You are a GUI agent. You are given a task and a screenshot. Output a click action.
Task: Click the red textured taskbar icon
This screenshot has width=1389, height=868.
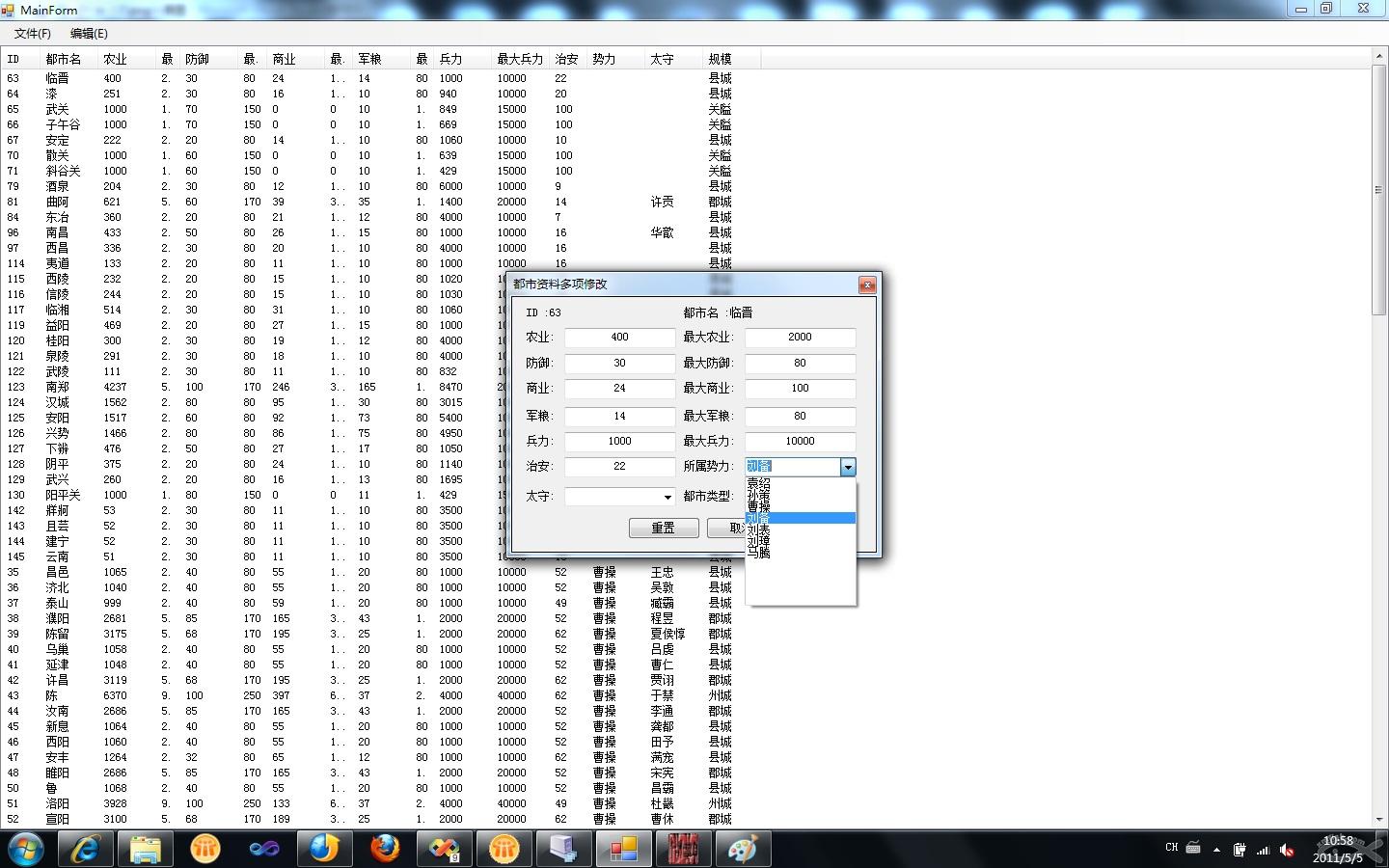682,849
